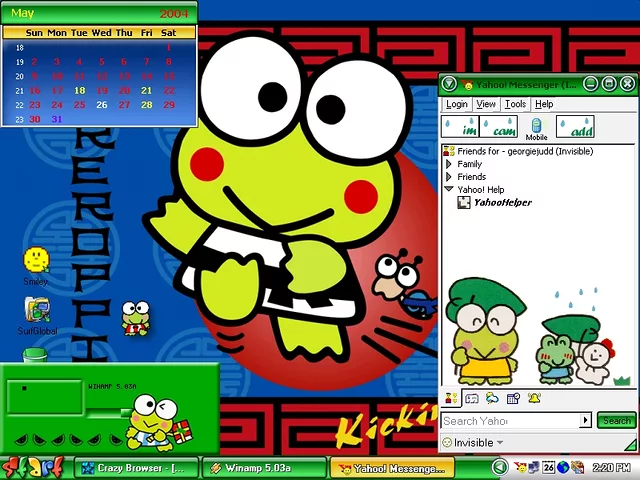Click week number 22 in the calendar
Image resolution: width=640 pixels, height=480 pixels.
[20, 105]
